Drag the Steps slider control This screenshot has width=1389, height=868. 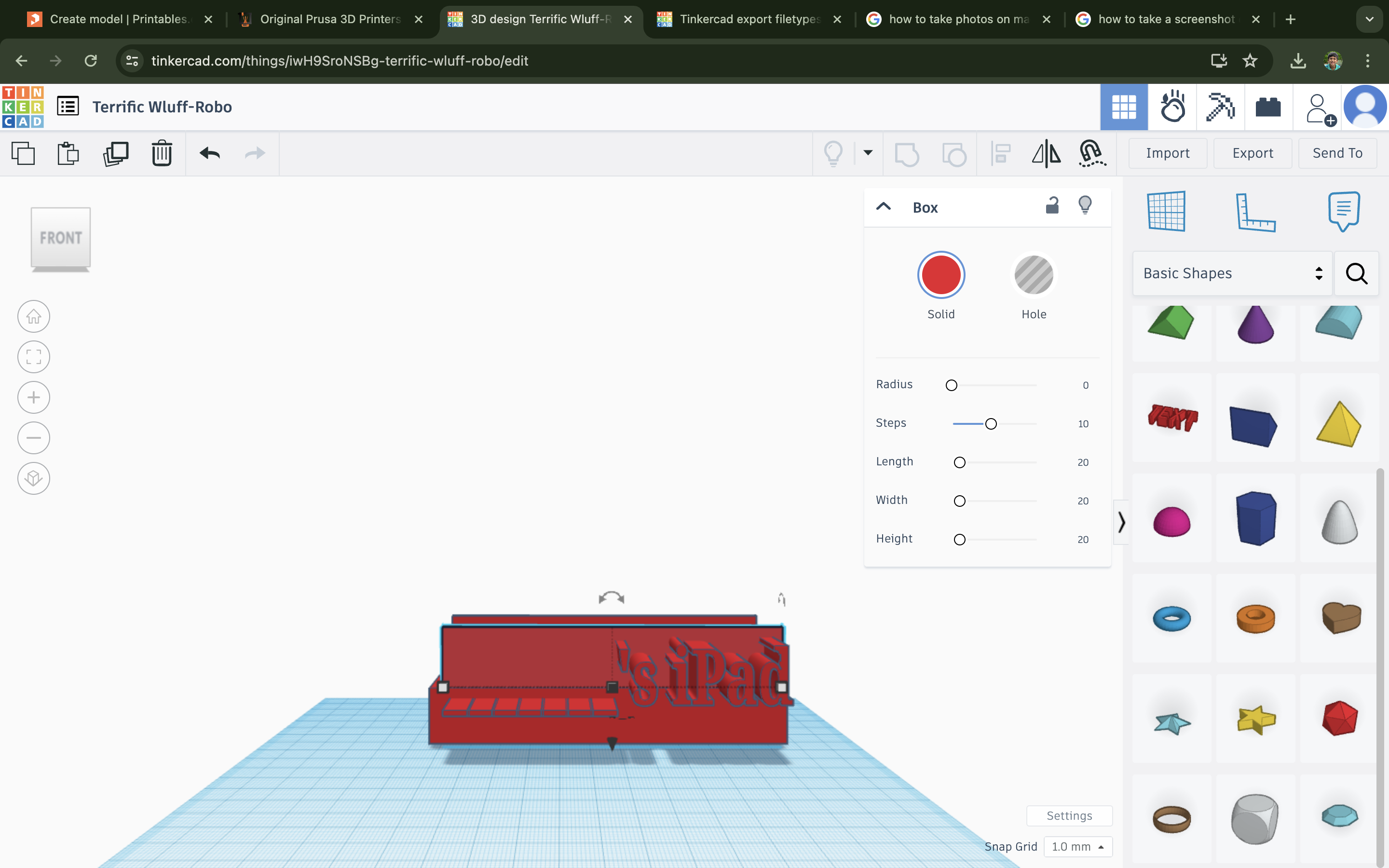pos(990,423)
